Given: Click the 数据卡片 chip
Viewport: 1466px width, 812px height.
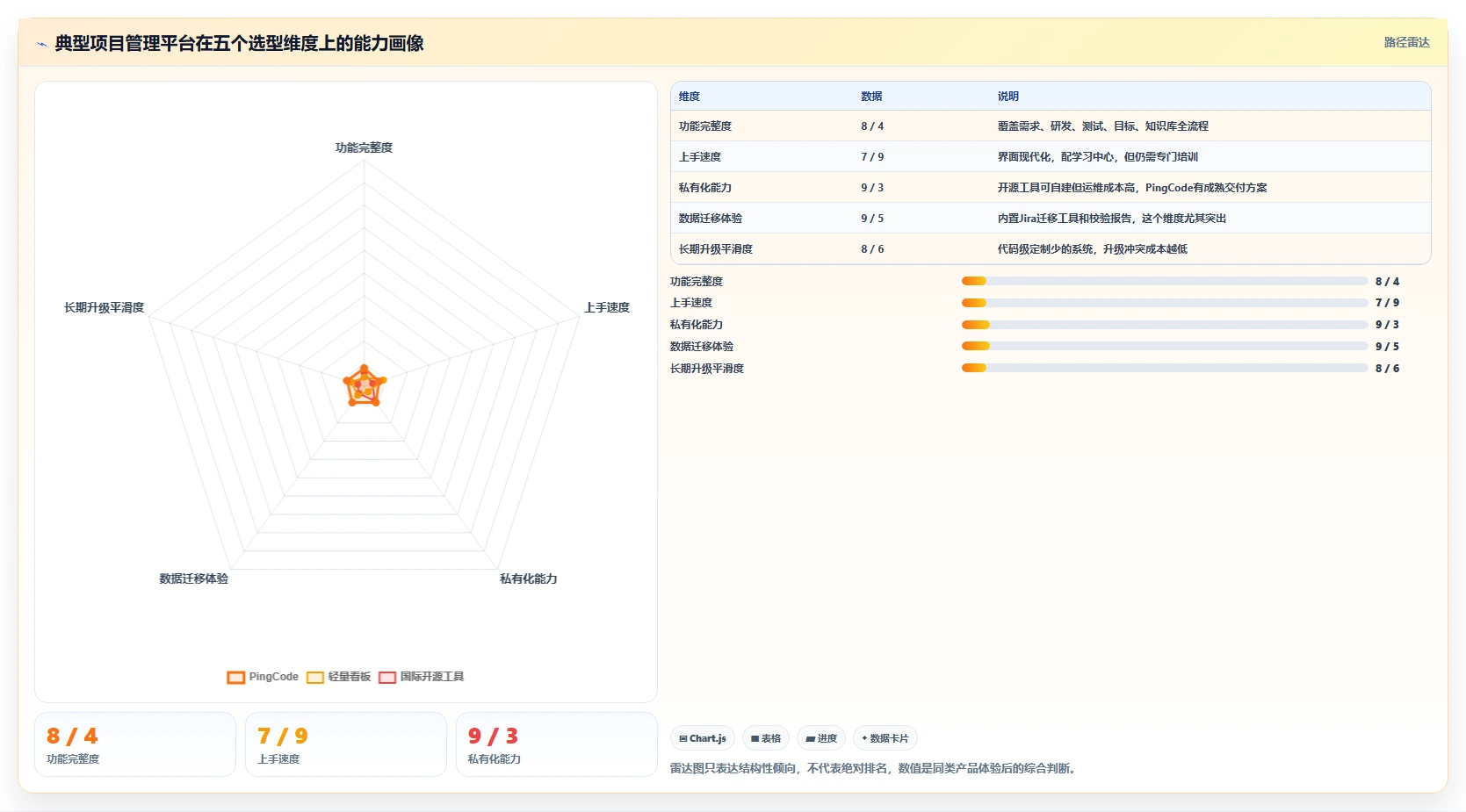Looking at the screenshot, I should (885, 738).
